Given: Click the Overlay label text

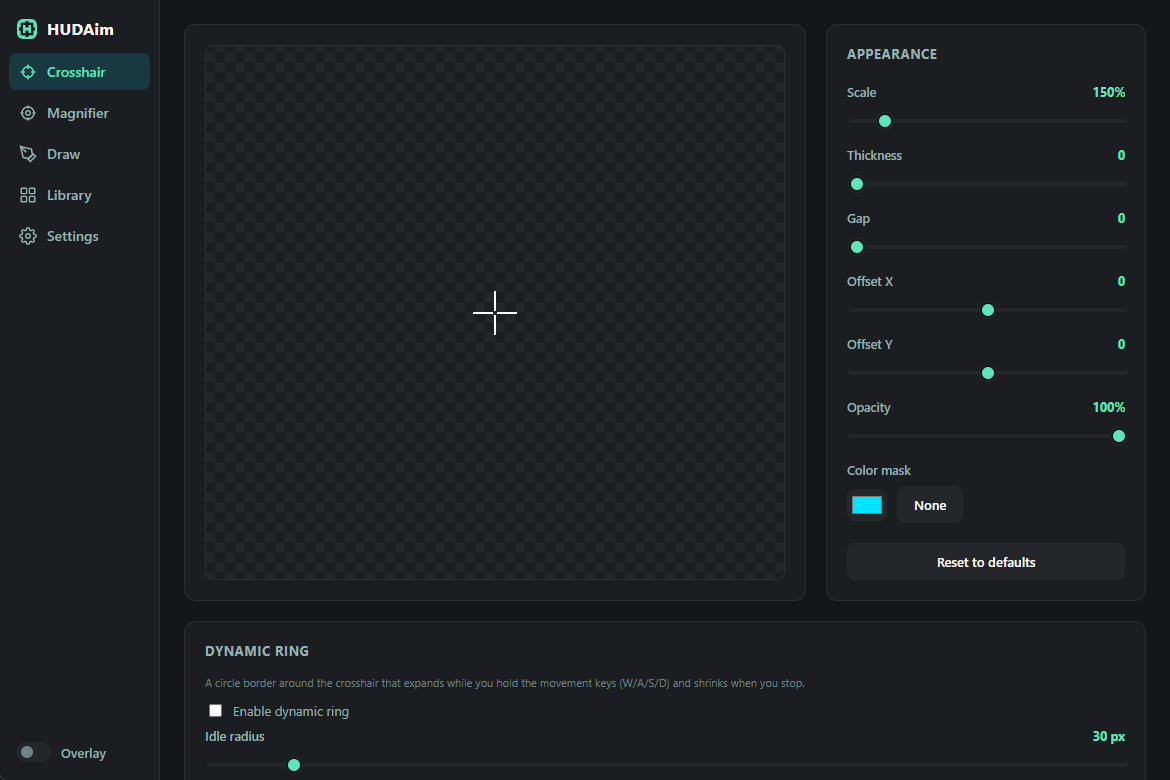Looking at the screenshot, I should coord(84,753).
